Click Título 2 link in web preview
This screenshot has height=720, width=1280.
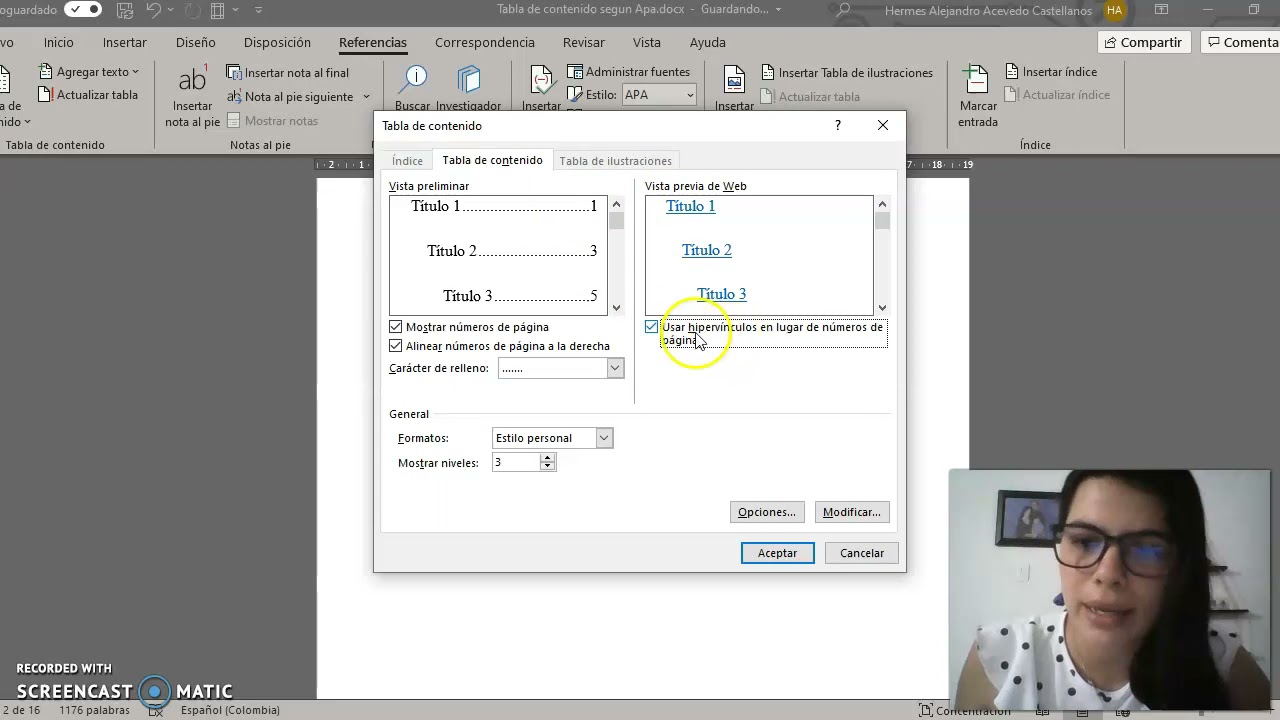click(707, 250)
